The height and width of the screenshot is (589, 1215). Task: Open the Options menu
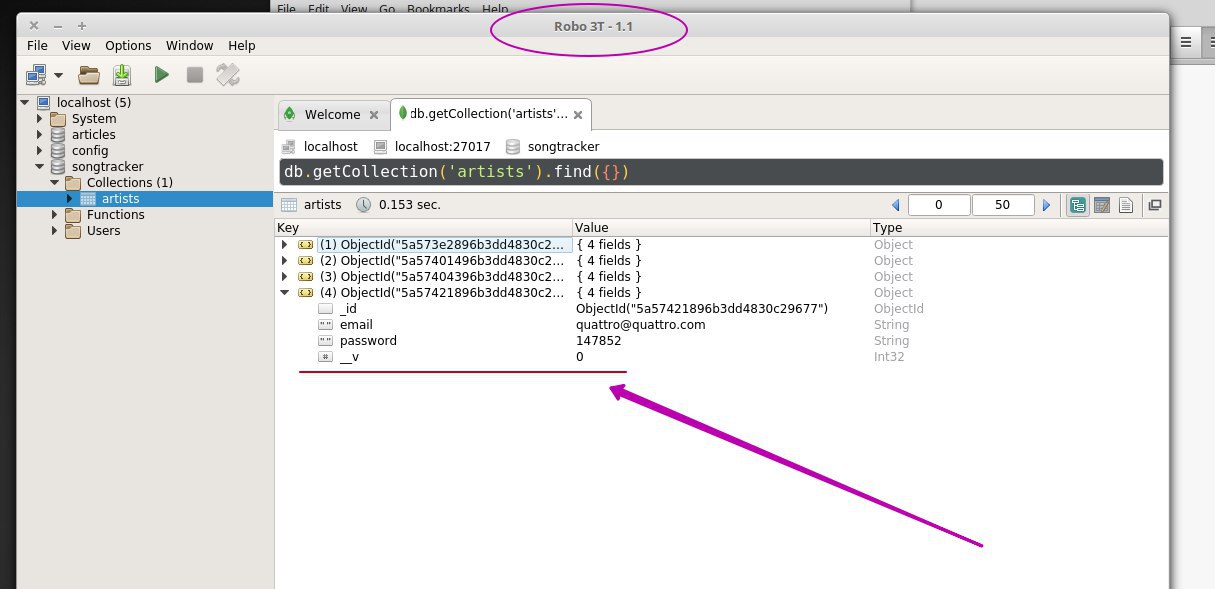click(x=128, y=45)
